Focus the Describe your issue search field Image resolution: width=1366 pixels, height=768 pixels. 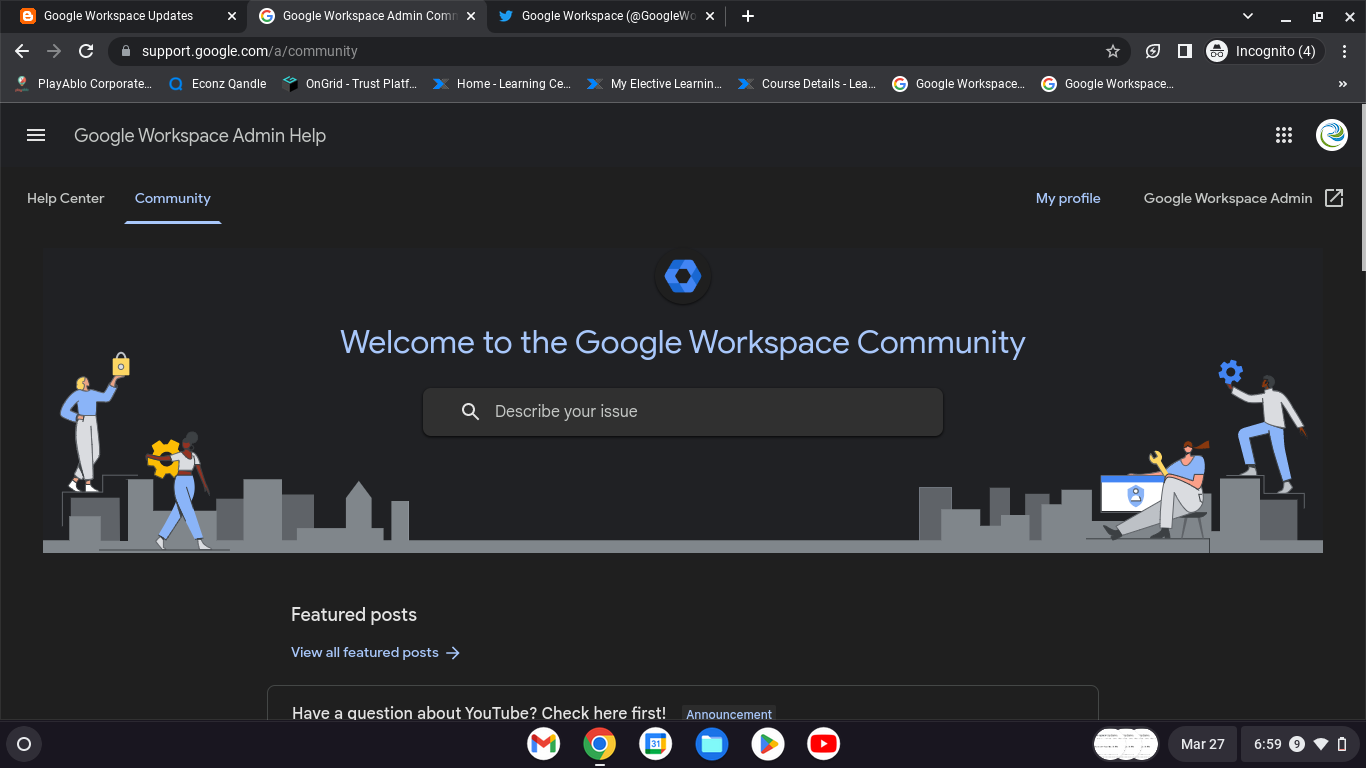coord(683,411)
